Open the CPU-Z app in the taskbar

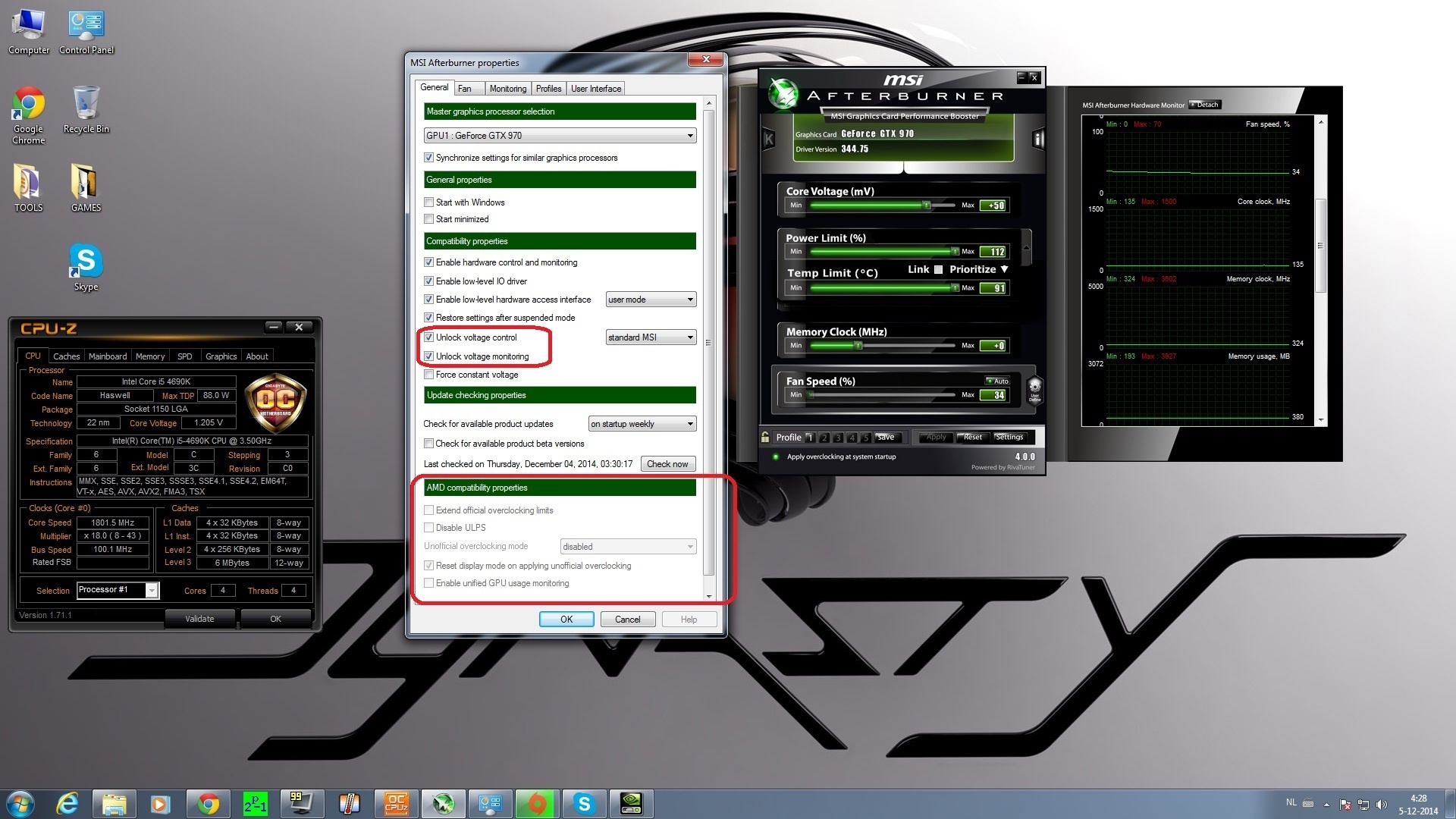[x=396, y=804]
